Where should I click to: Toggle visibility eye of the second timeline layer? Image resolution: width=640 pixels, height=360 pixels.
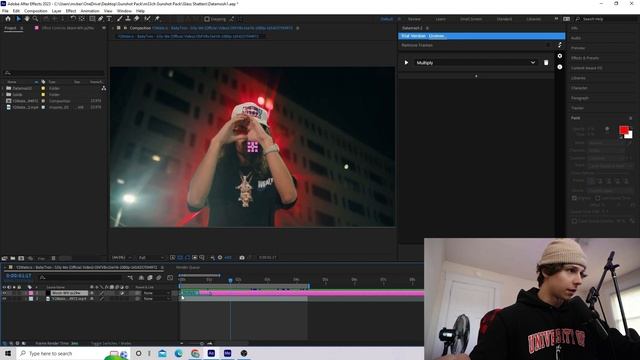(x=4, y=299)
